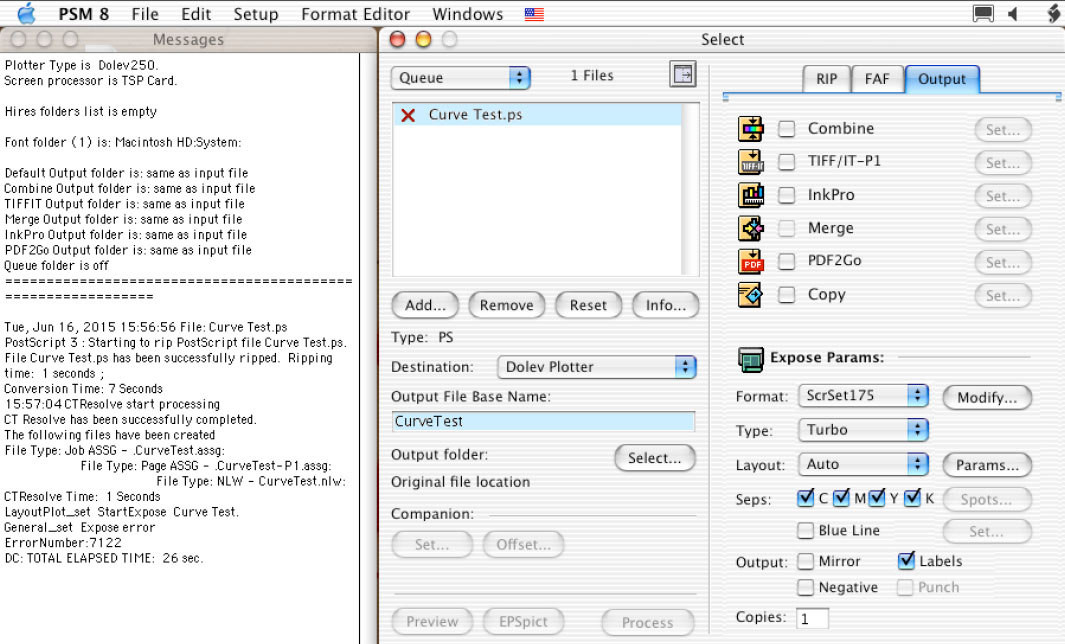Select Curve Test.ps in the file list

point(537,115)
